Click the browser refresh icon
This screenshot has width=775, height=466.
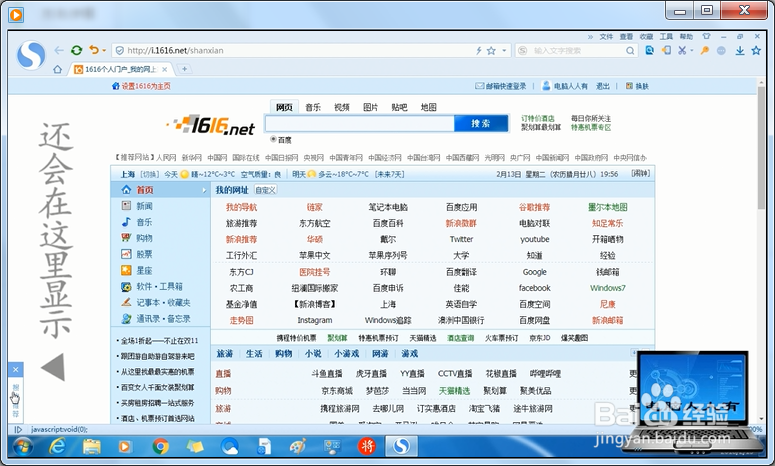76,50
